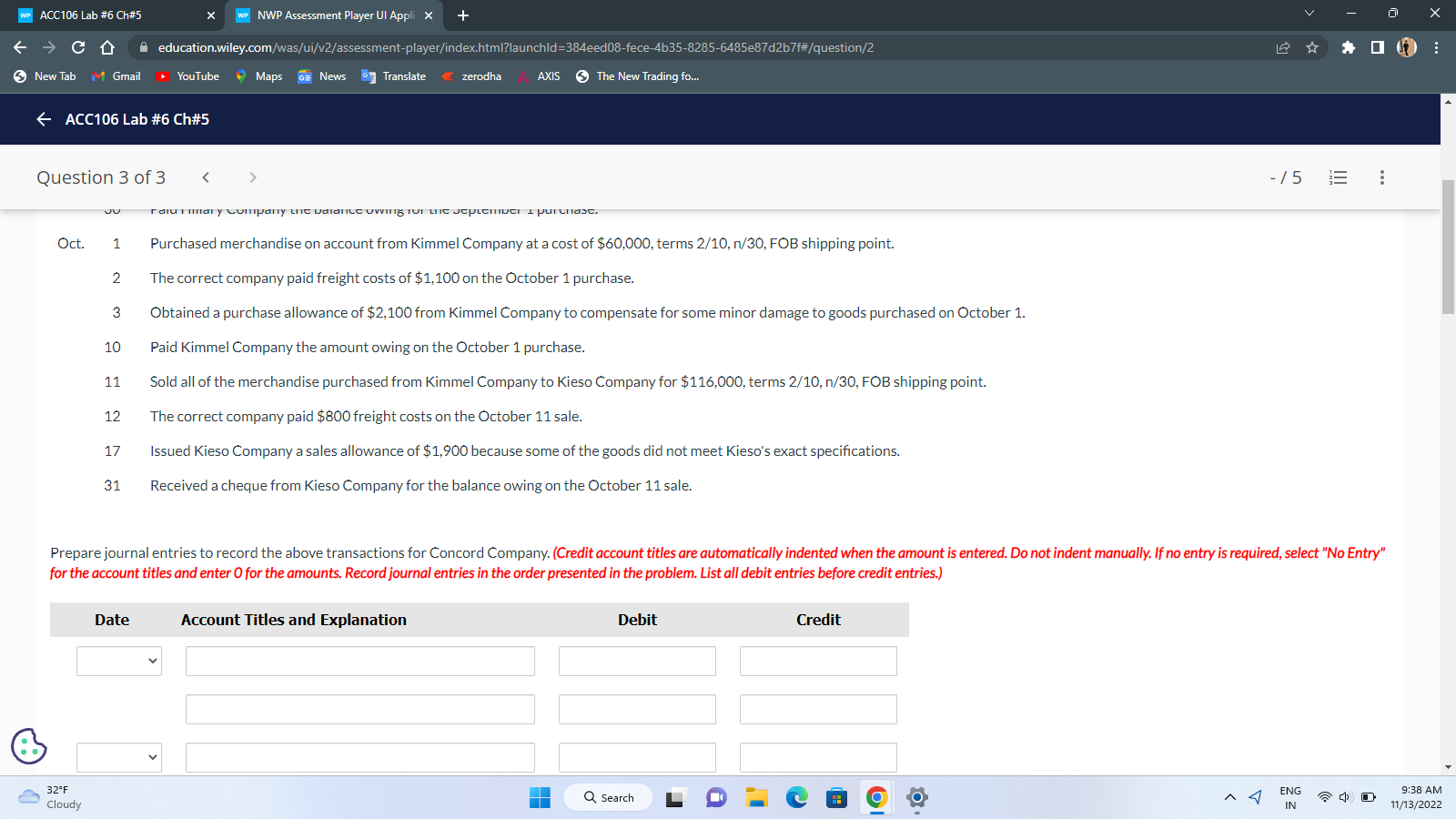The image size is (1456, 819).
Task: Click the Chrome profile avatar icon
Action: [x=1406, y=47]
